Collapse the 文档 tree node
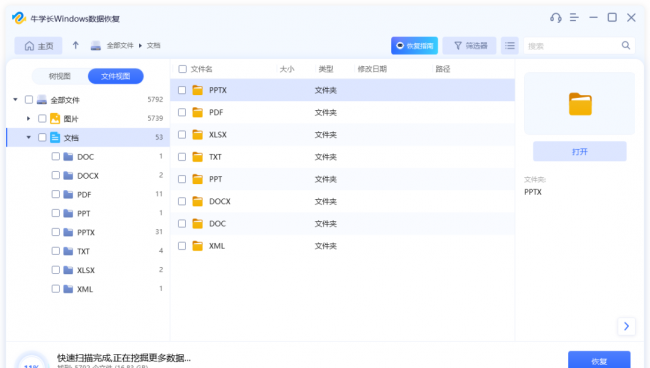 (x=29, y=137)
